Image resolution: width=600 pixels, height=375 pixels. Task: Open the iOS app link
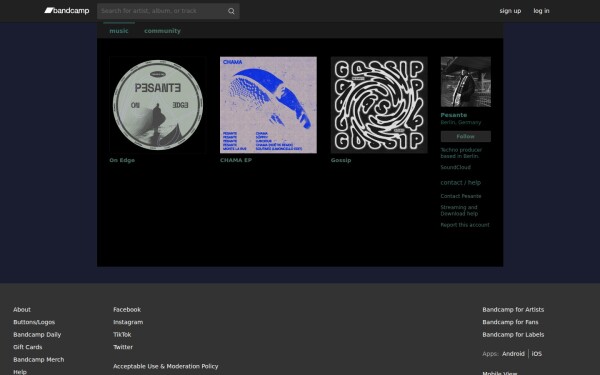pyautogui.click(x=536, y=354)
